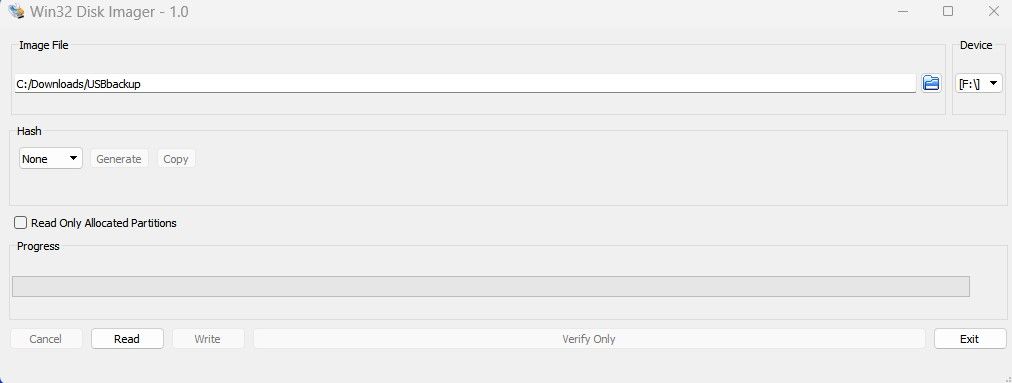The height and width of the screenshot is (383, 1012).
Task: Maximize the Win32 Disk Imager window
Action: click(947, 11)
